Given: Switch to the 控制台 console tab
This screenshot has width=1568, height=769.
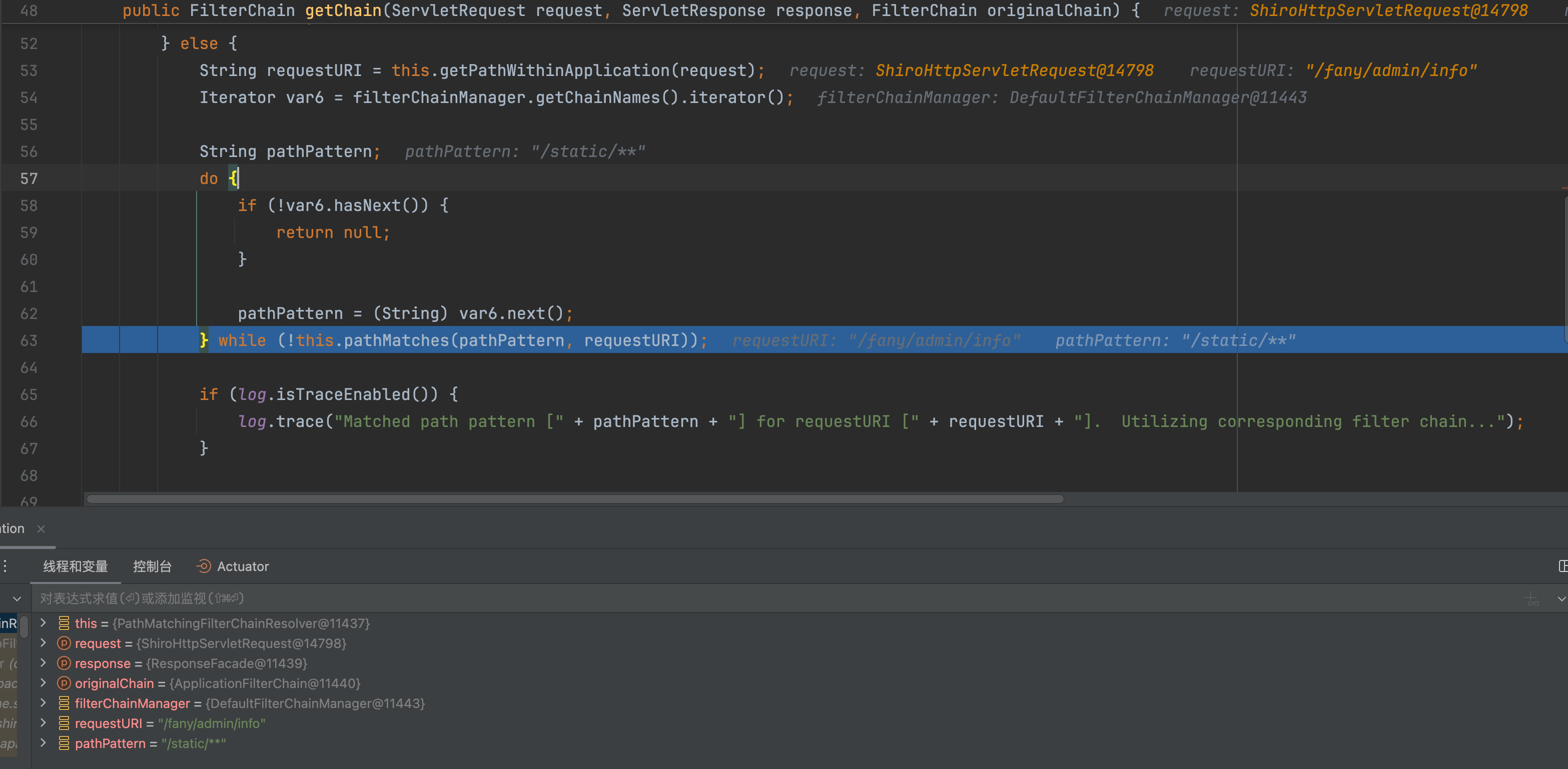Looking at the screenshot, I should [x=152, y=566].
